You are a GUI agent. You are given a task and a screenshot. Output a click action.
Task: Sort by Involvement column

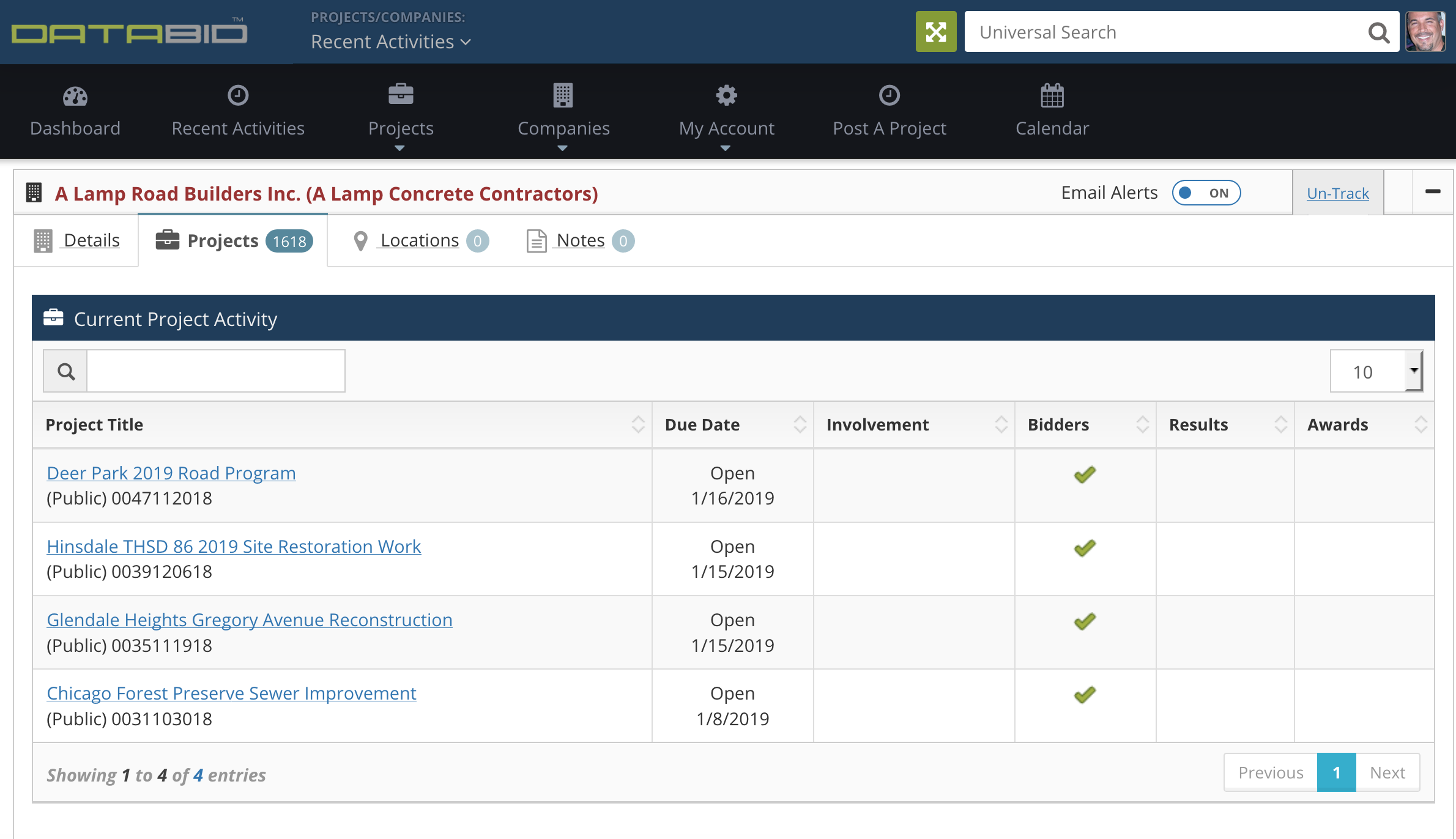[914, 424]
